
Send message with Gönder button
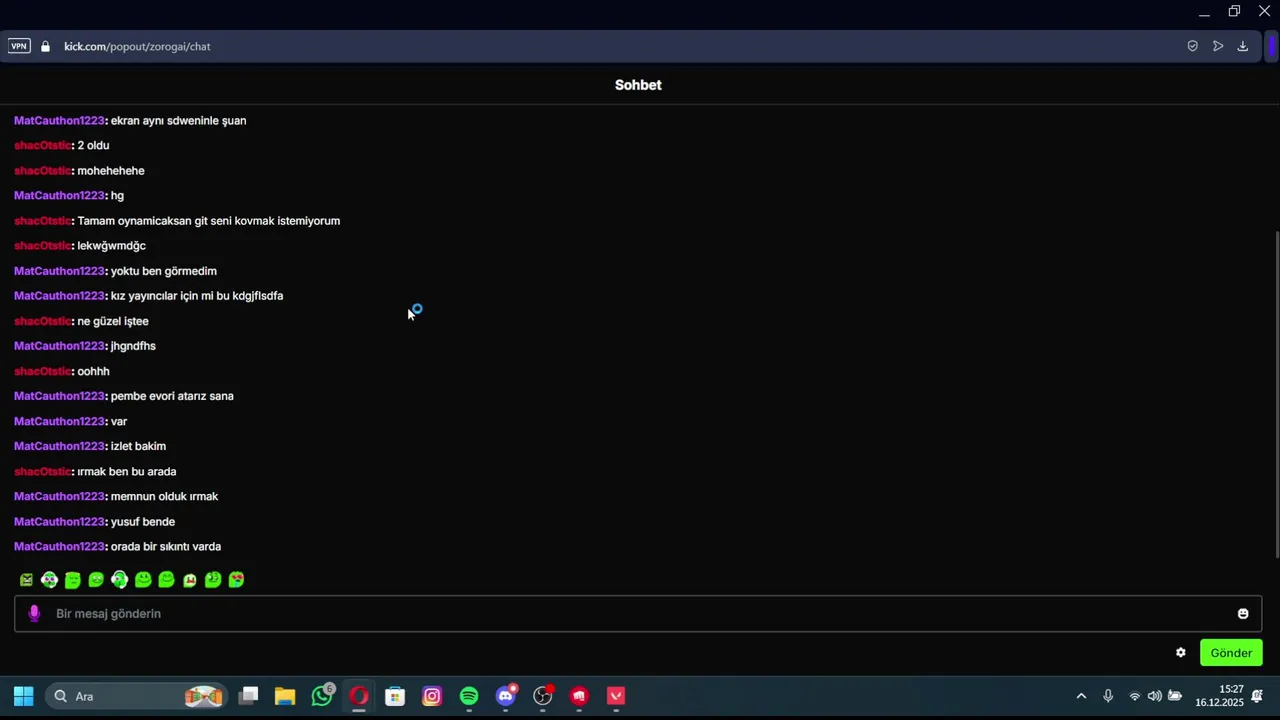[x=1231, y=653]
